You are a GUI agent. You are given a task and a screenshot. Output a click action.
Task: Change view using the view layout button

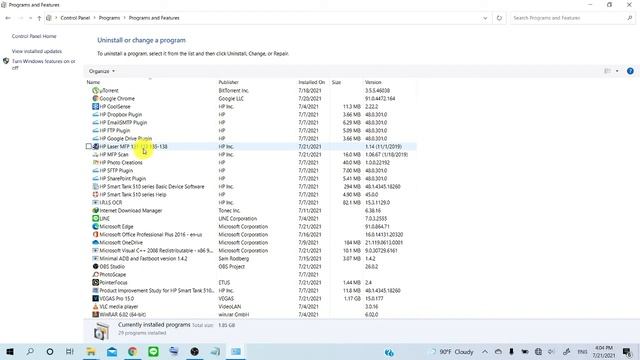tap(607, 71)
